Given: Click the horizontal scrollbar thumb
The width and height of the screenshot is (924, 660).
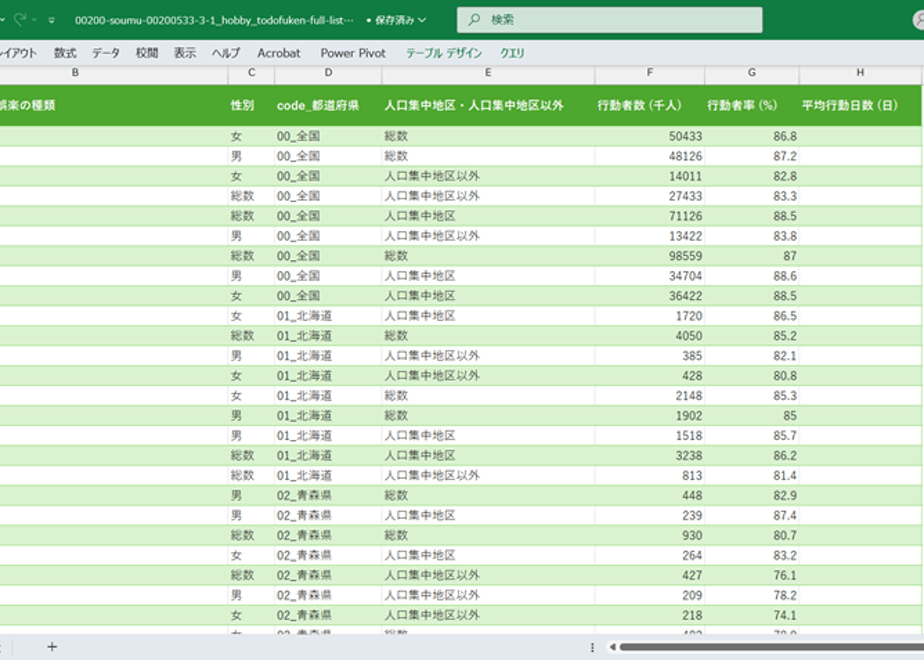Looking at the screenshot, I should [771, 647].
